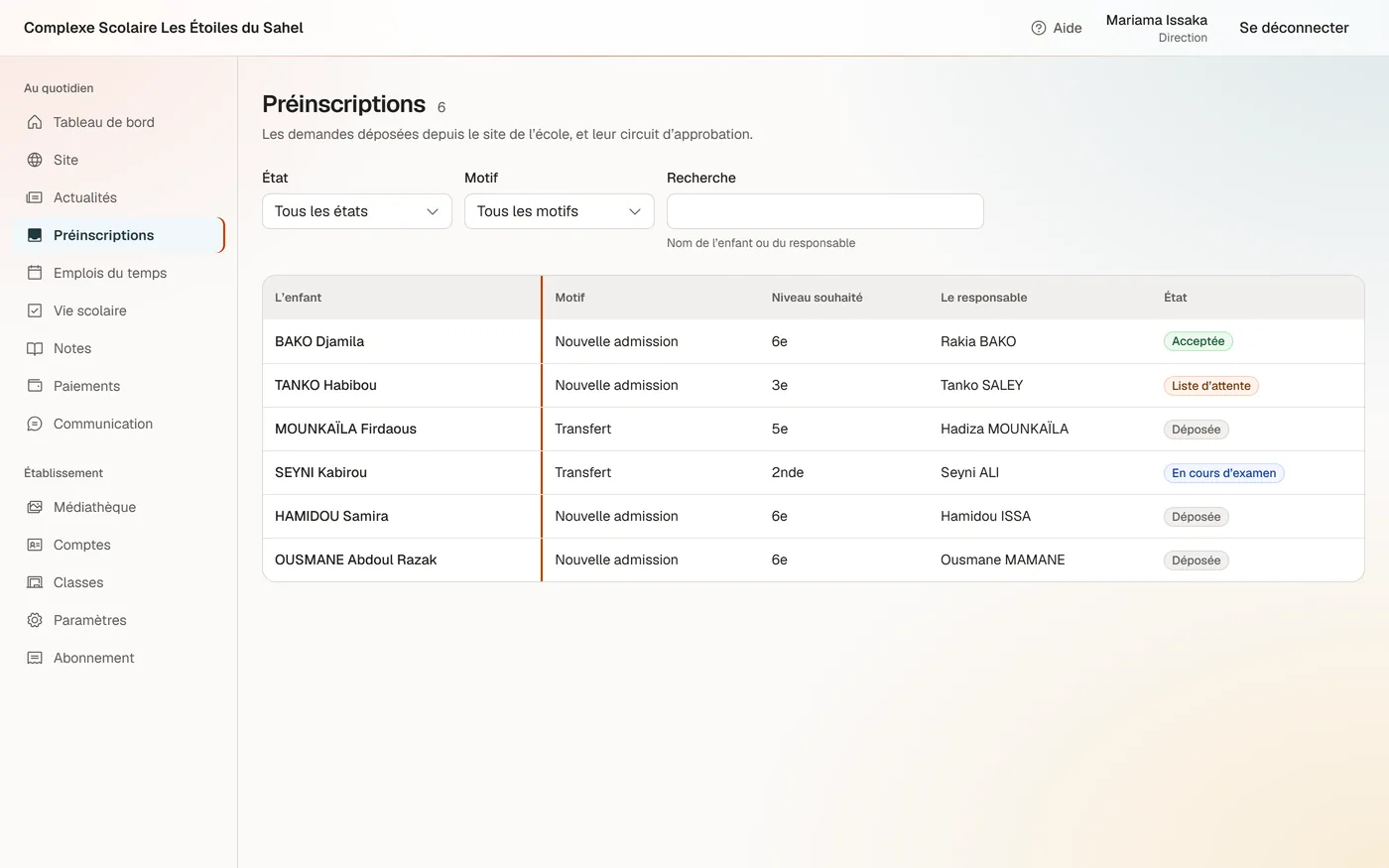This screenshot has width=1389, height=868.
Task: Click the wallet icon beside Paiements
Action: (x=35, y=386)
